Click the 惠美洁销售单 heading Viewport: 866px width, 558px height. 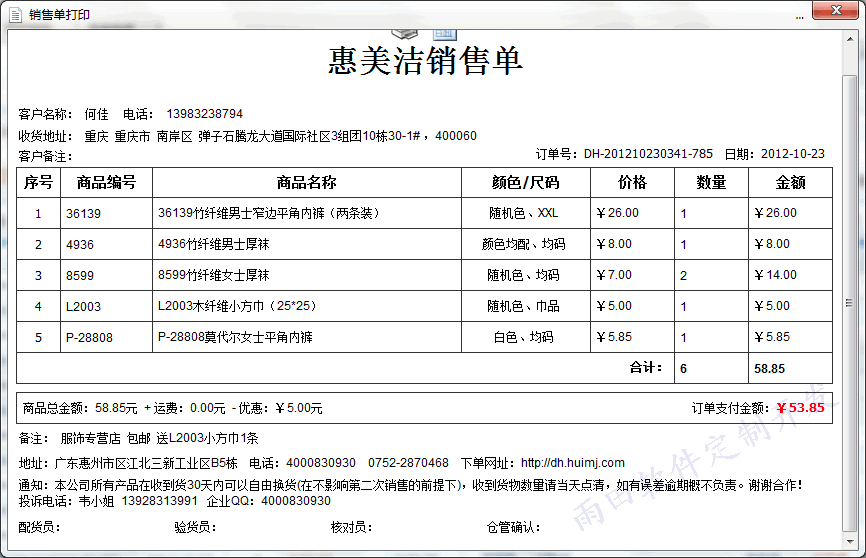tap(425, 61)
